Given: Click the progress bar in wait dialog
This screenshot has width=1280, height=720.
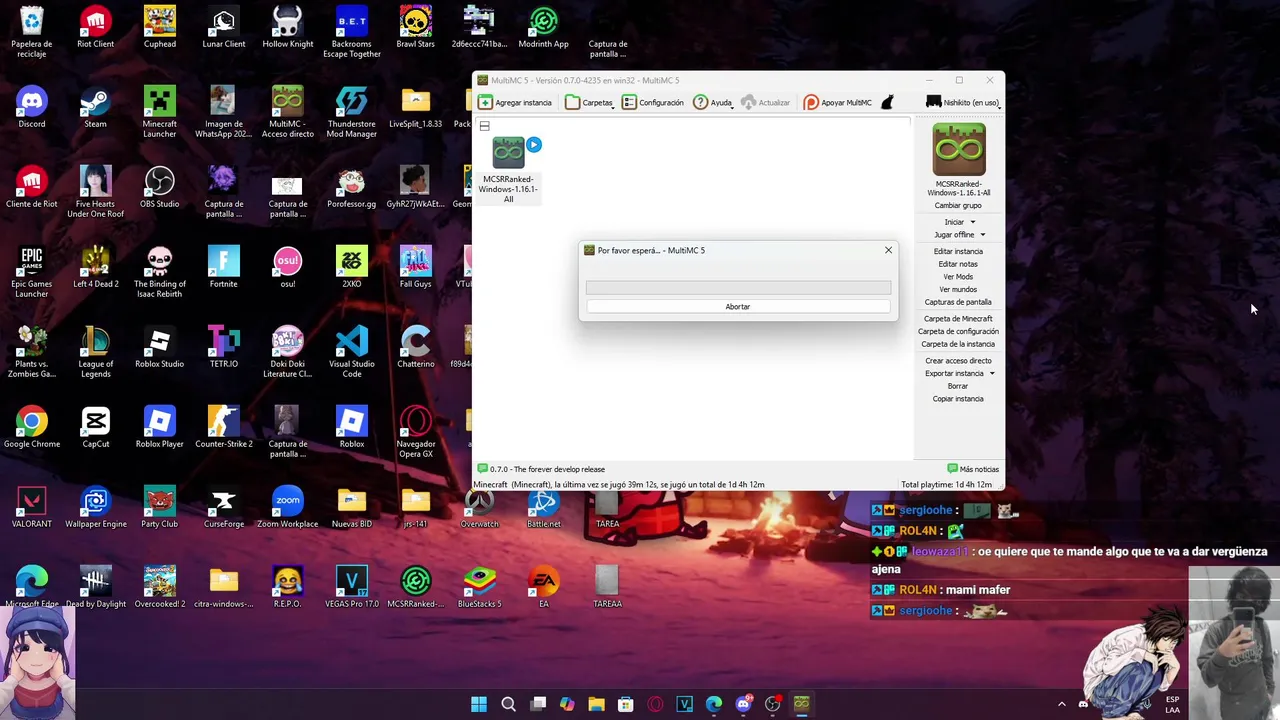Looking at the screenshot, I should point(738,288).
